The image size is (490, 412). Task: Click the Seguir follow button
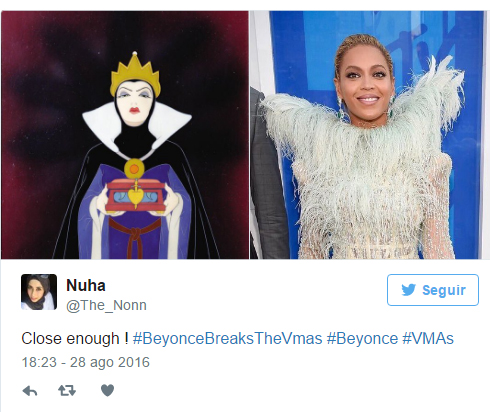pos(433,290)
